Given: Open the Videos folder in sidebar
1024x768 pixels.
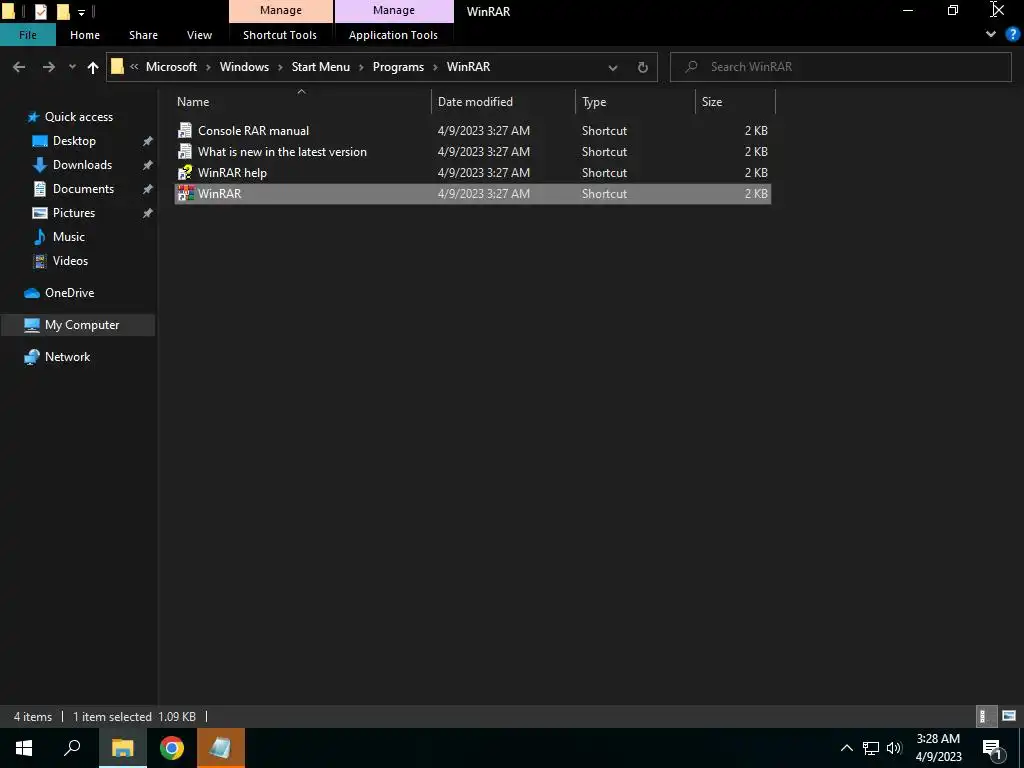Looking at the screenshot, I should click(x=70, y=261).
